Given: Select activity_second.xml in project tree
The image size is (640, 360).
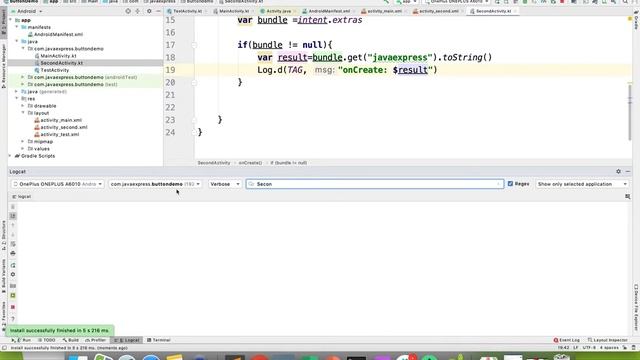Looking at the screenshot, I should tap(63, 127).
